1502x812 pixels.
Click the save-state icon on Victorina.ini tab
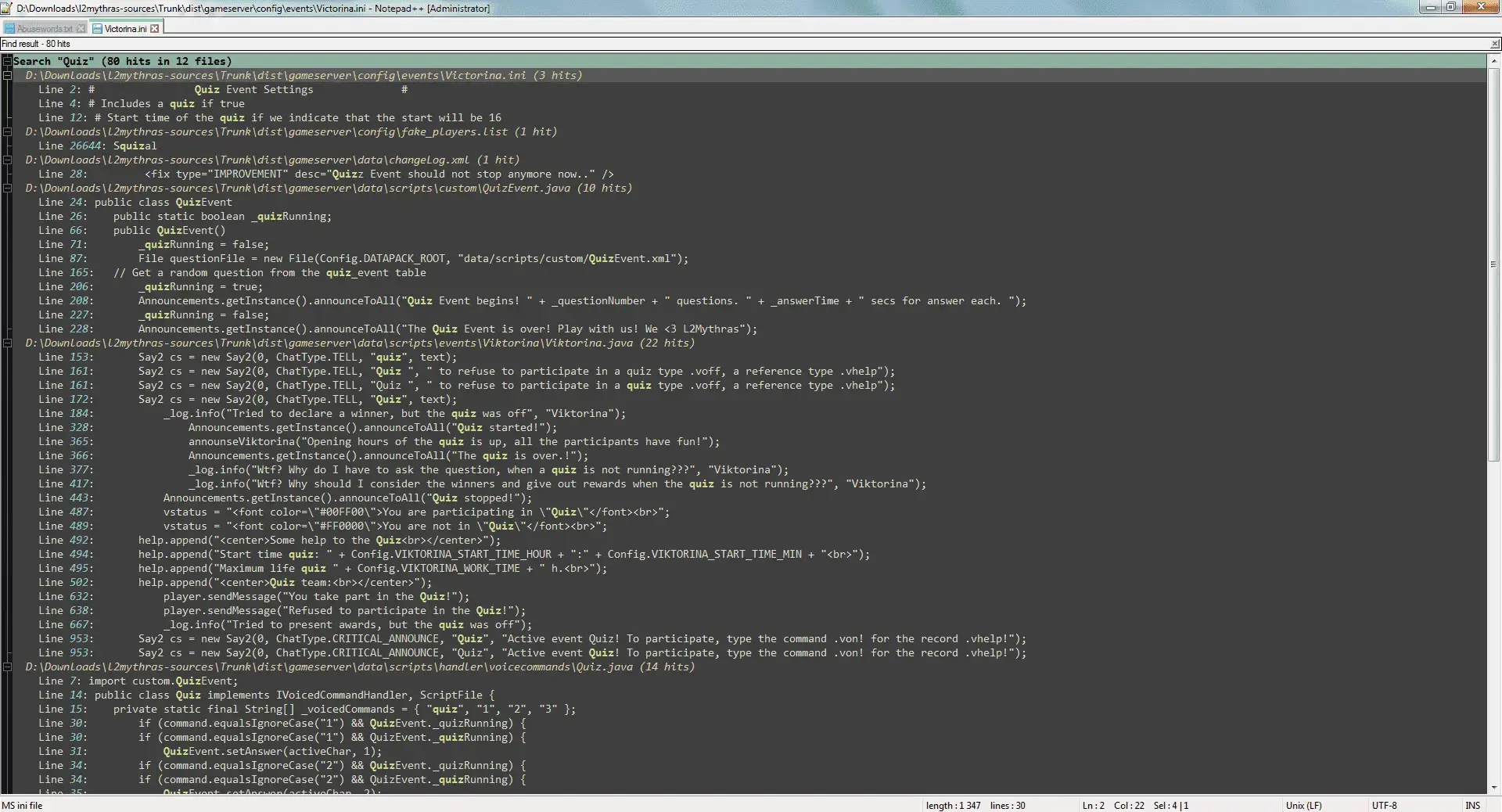pos(98,29)
